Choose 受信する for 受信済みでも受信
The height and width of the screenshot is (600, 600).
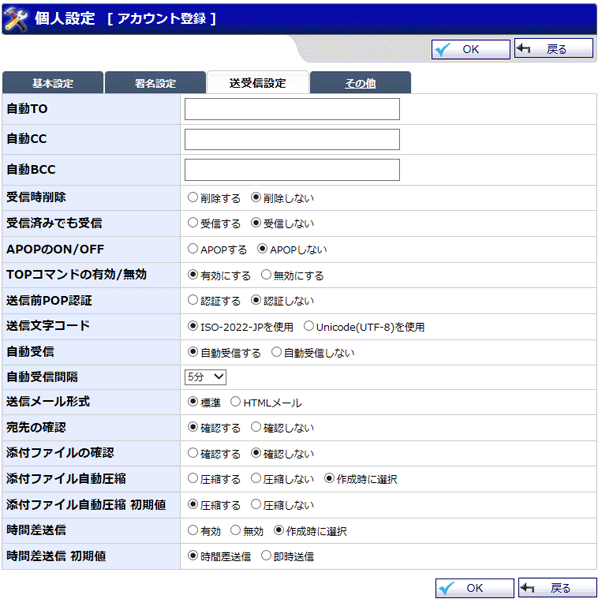point(192,223)
